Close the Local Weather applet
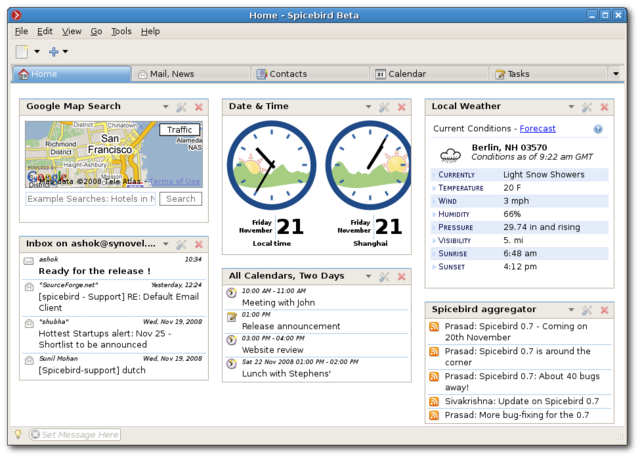640x458 pixels. pyautogui.click(x=604, y=107)
